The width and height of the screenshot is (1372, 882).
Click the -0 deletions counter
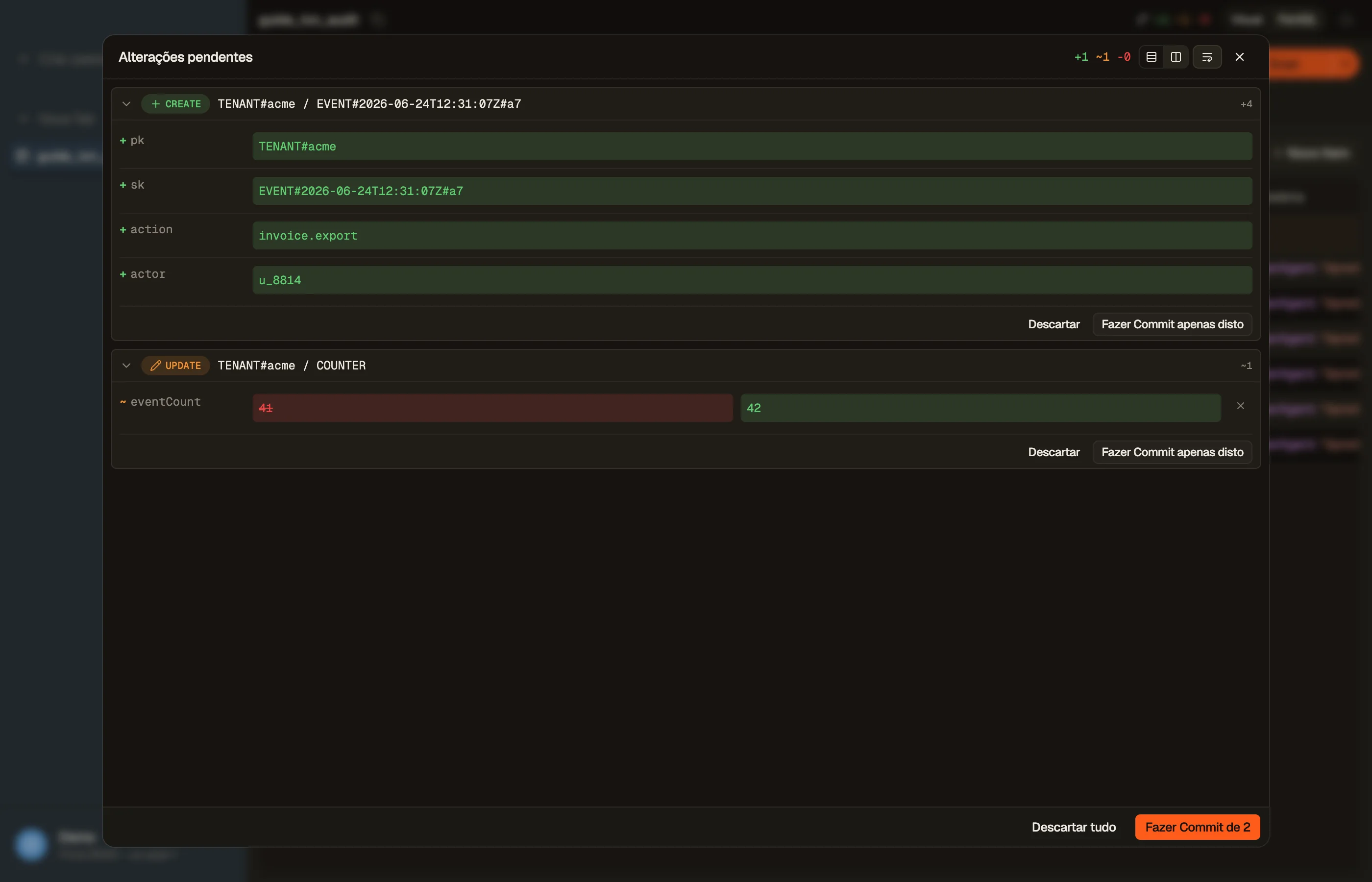pyautogui.click(x=1124, y=57)
